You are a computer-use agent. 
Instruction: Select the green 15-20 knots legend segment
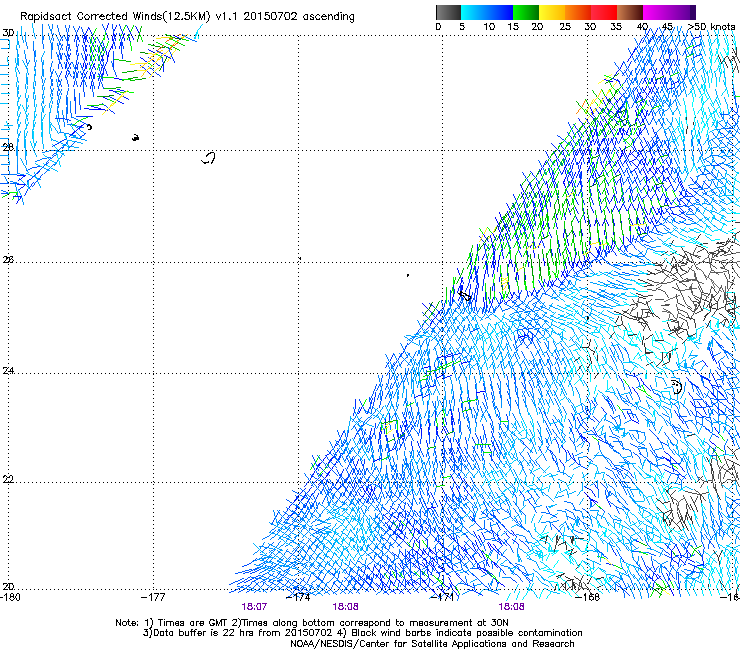point(526,12)
